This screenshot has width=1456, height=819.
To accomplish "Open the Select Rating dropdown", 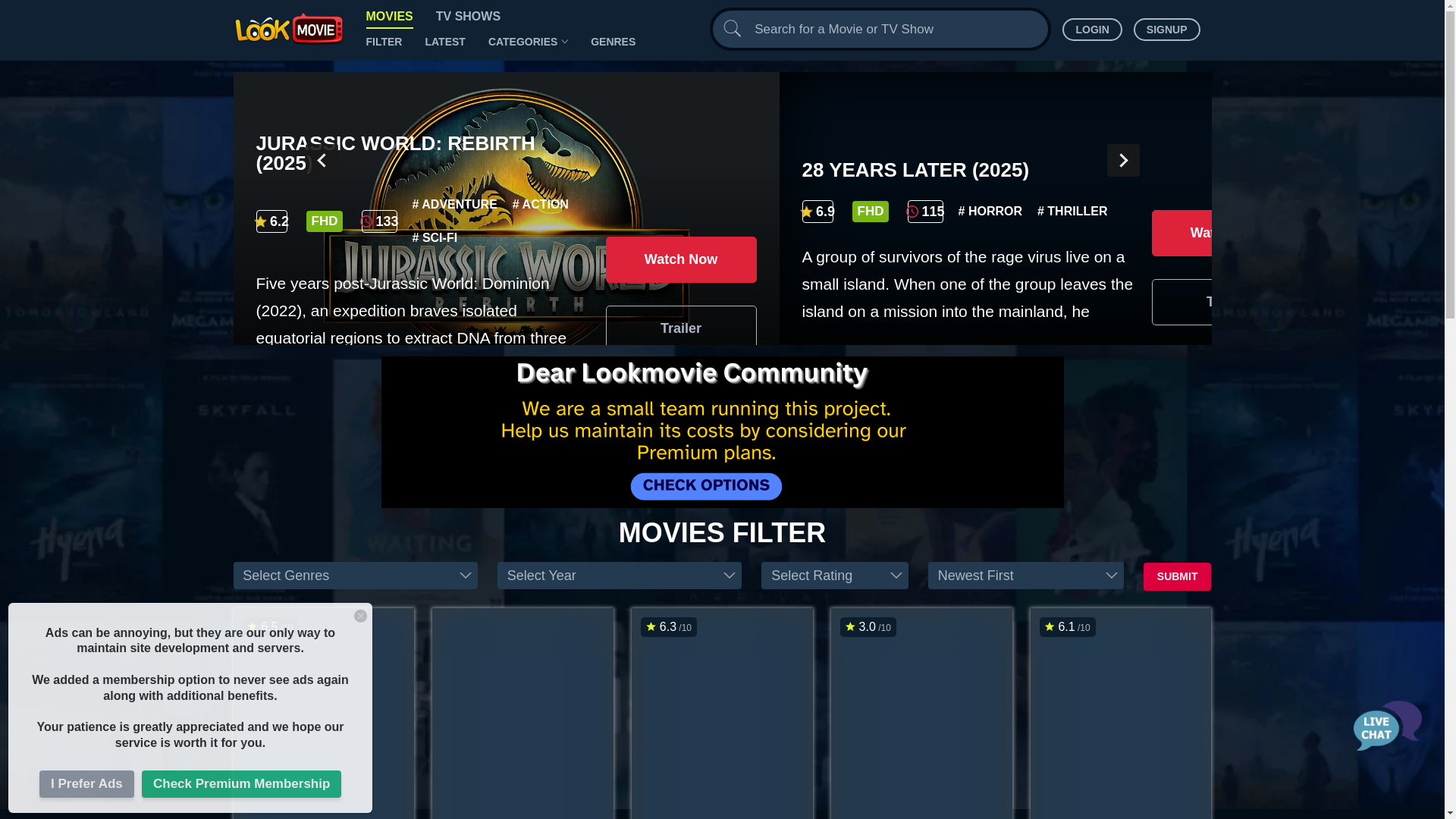I will click(x=834, y=576).
